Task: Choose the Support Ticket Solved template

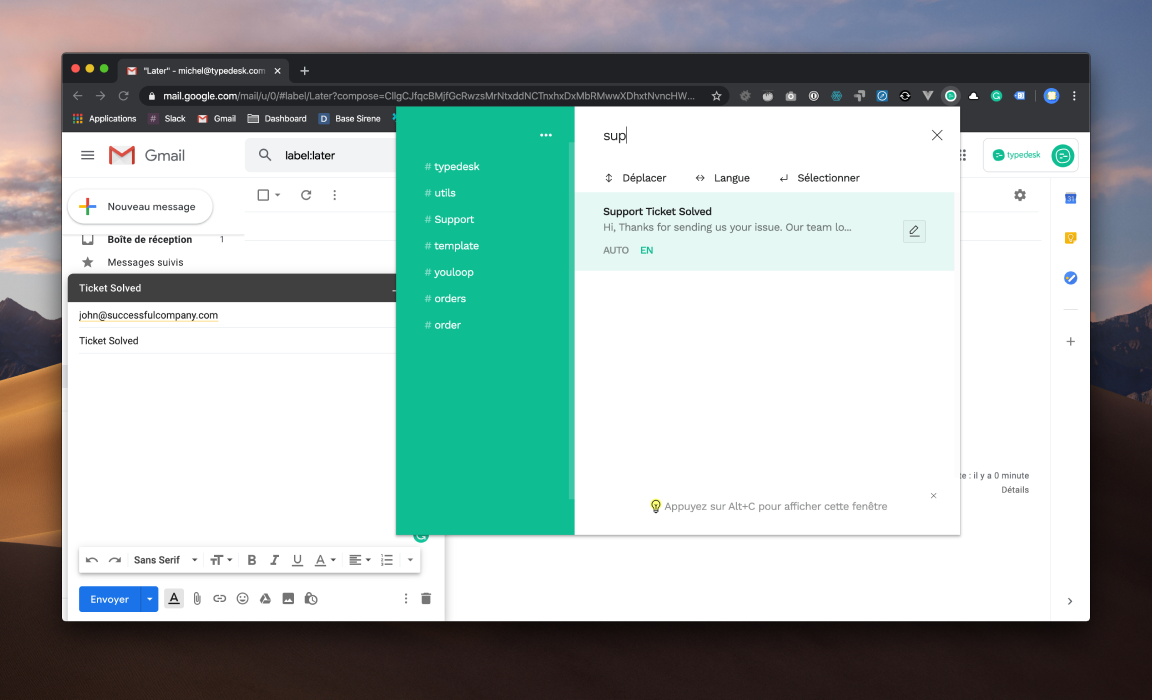Action: pos(764,231)
